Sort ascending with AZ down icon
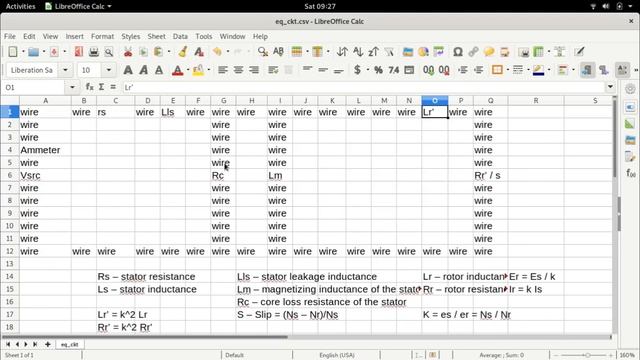 point(358,52)
